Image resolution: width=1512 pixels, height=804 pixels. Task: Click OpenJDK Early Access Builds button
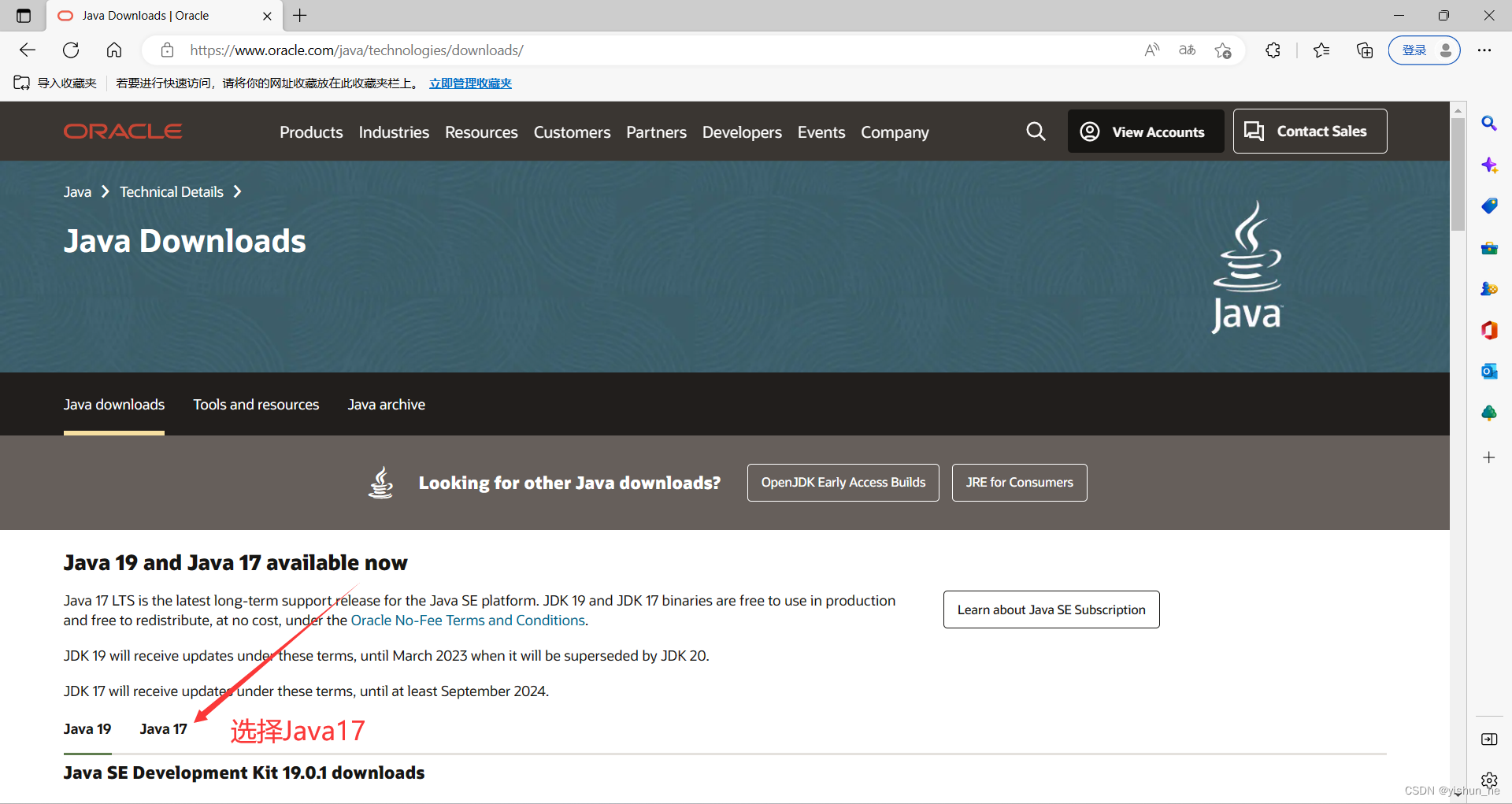pos(843,483)
